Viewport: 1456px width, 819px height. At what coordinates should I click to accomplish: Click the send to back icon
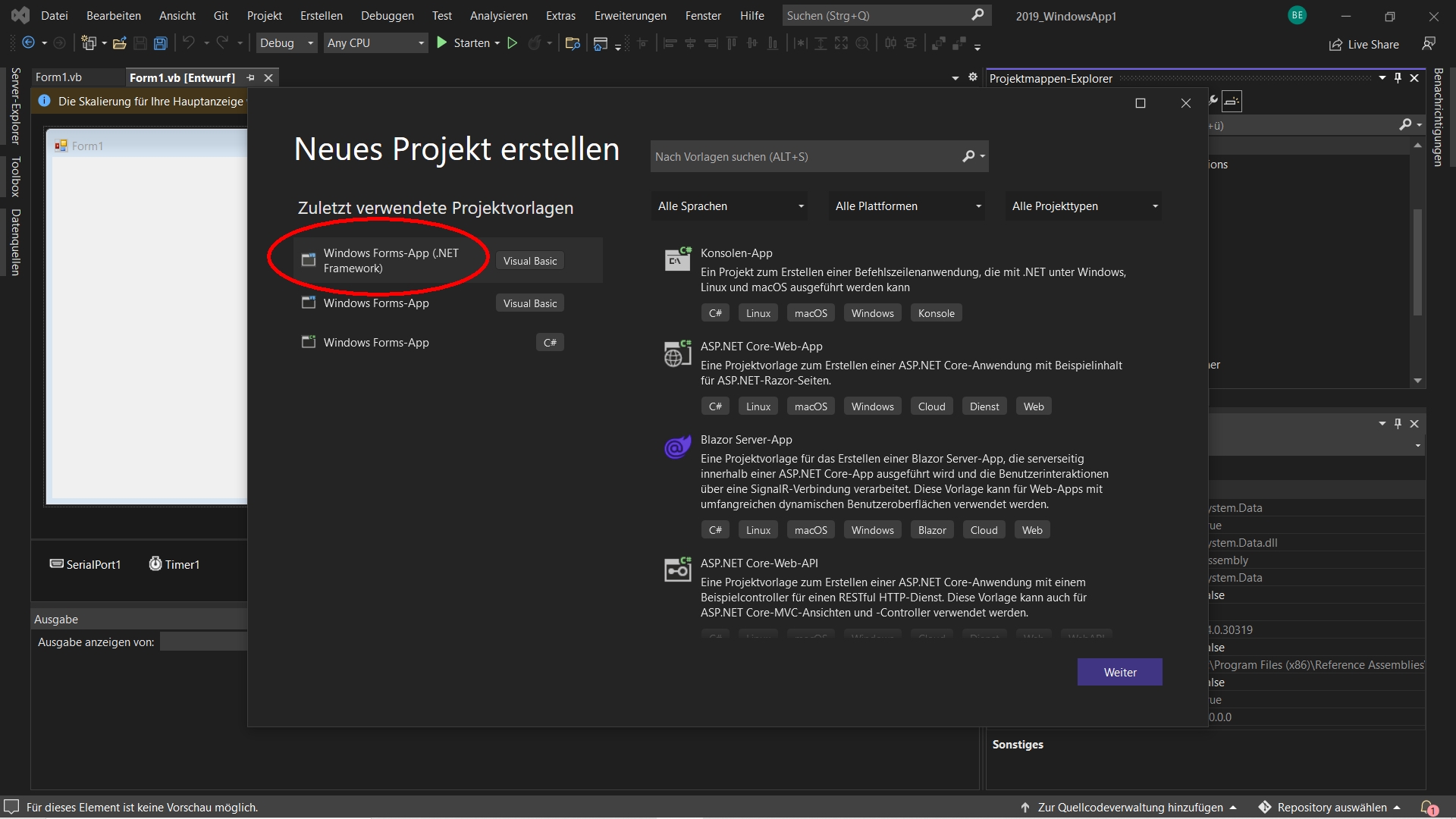point(959,43)
